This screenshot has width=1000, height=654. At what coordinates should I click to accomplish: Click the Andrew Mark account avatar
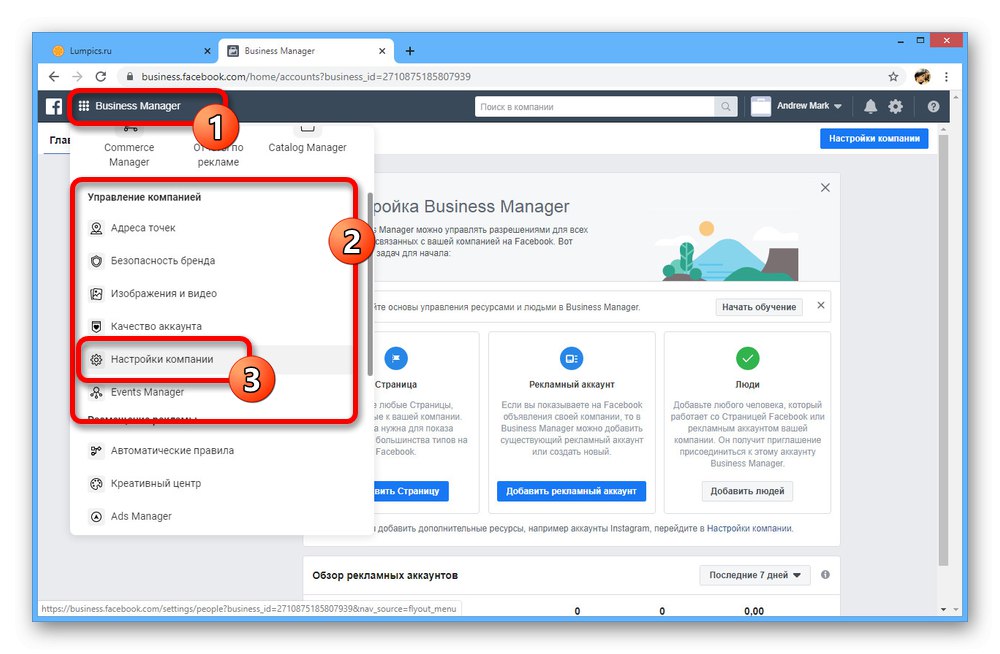pos(761,107)
